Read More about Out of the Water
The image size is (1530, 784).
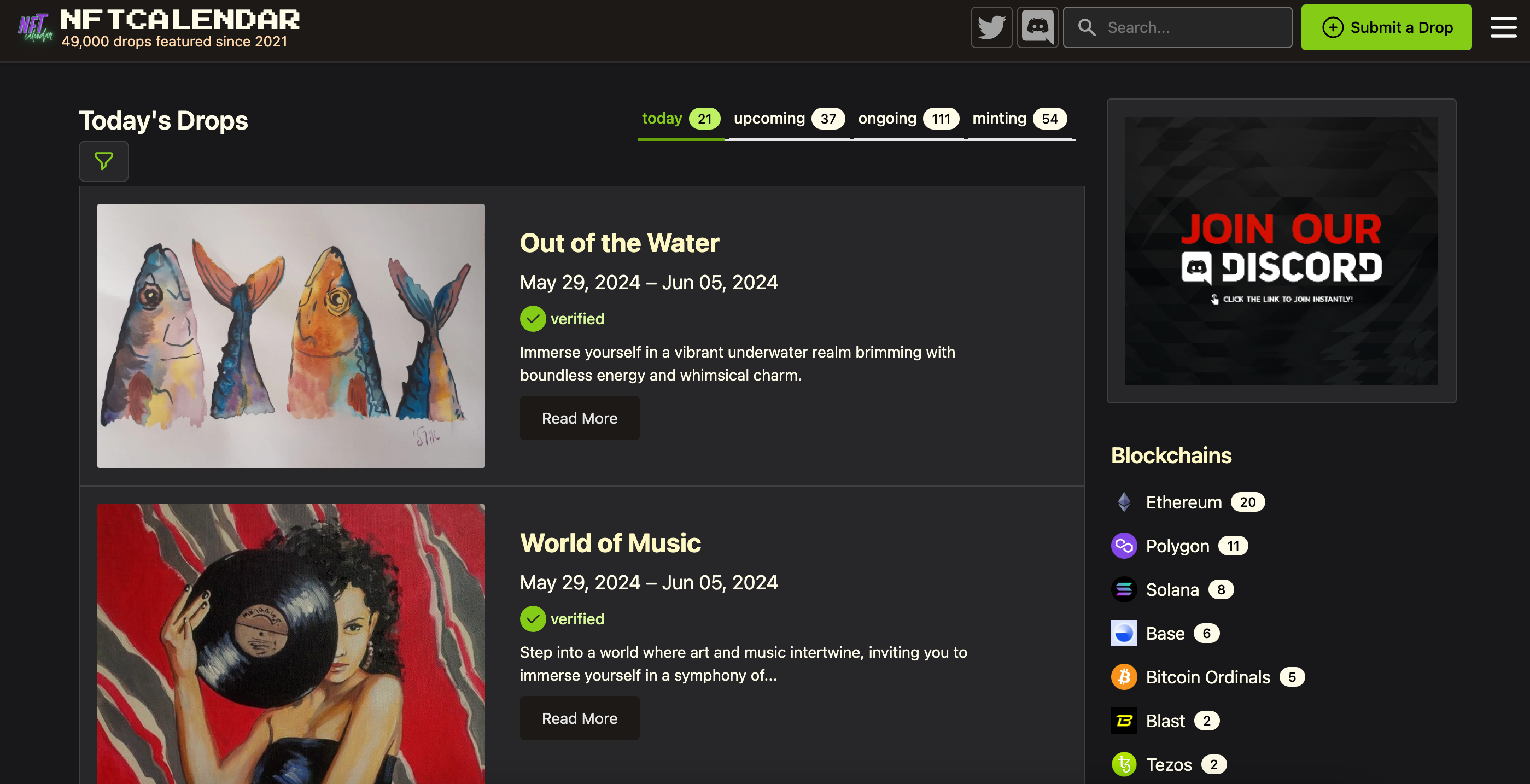coord(579,418)
